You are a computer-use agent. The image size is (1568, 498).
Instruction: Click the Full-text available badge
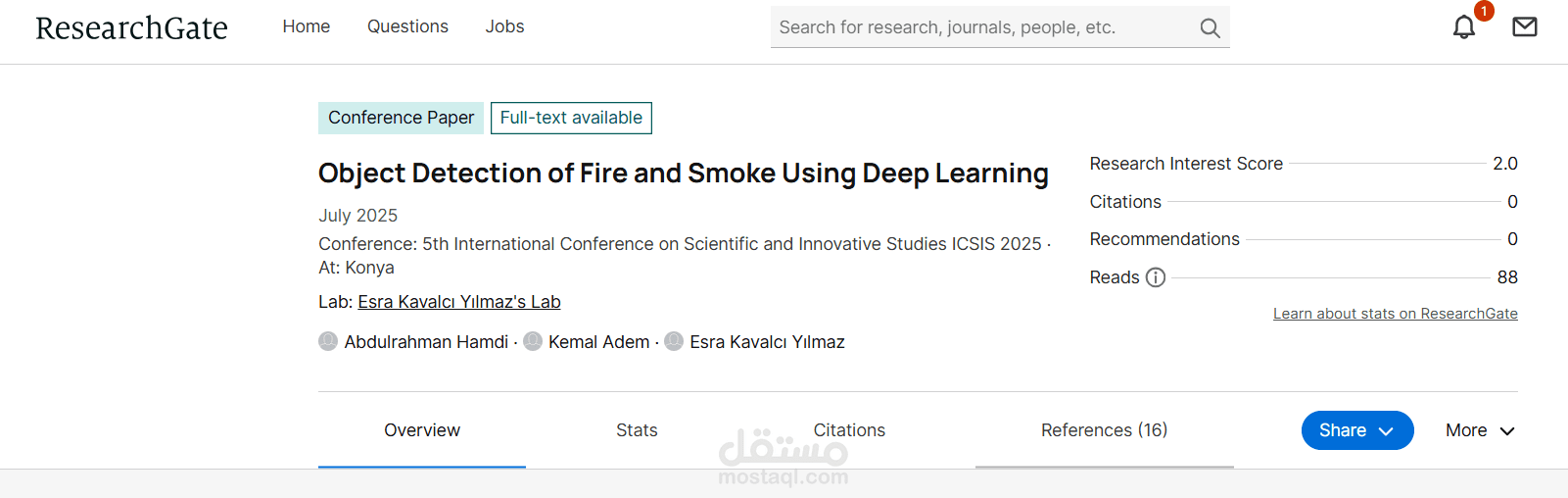click(571, 118)
